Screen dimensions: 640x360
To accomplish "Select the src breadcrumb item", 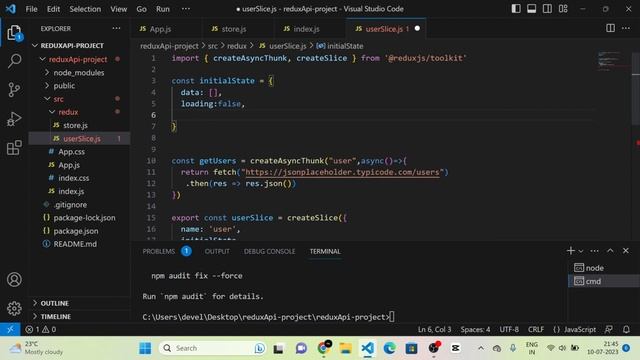I will point(213,46).
